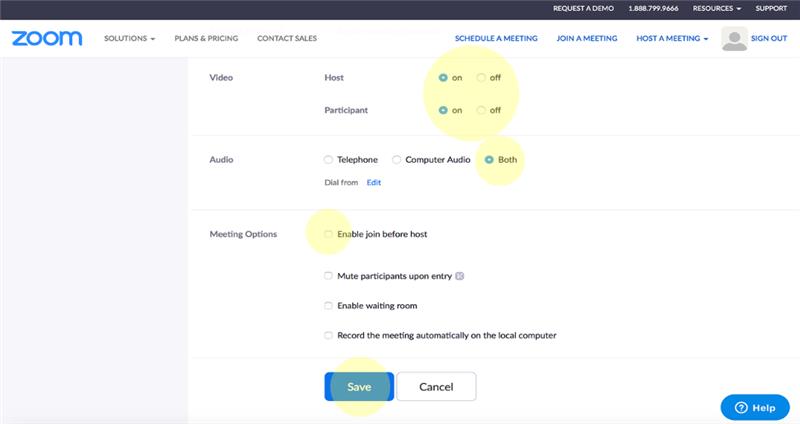Select Telephone audio option

(328, 160)
